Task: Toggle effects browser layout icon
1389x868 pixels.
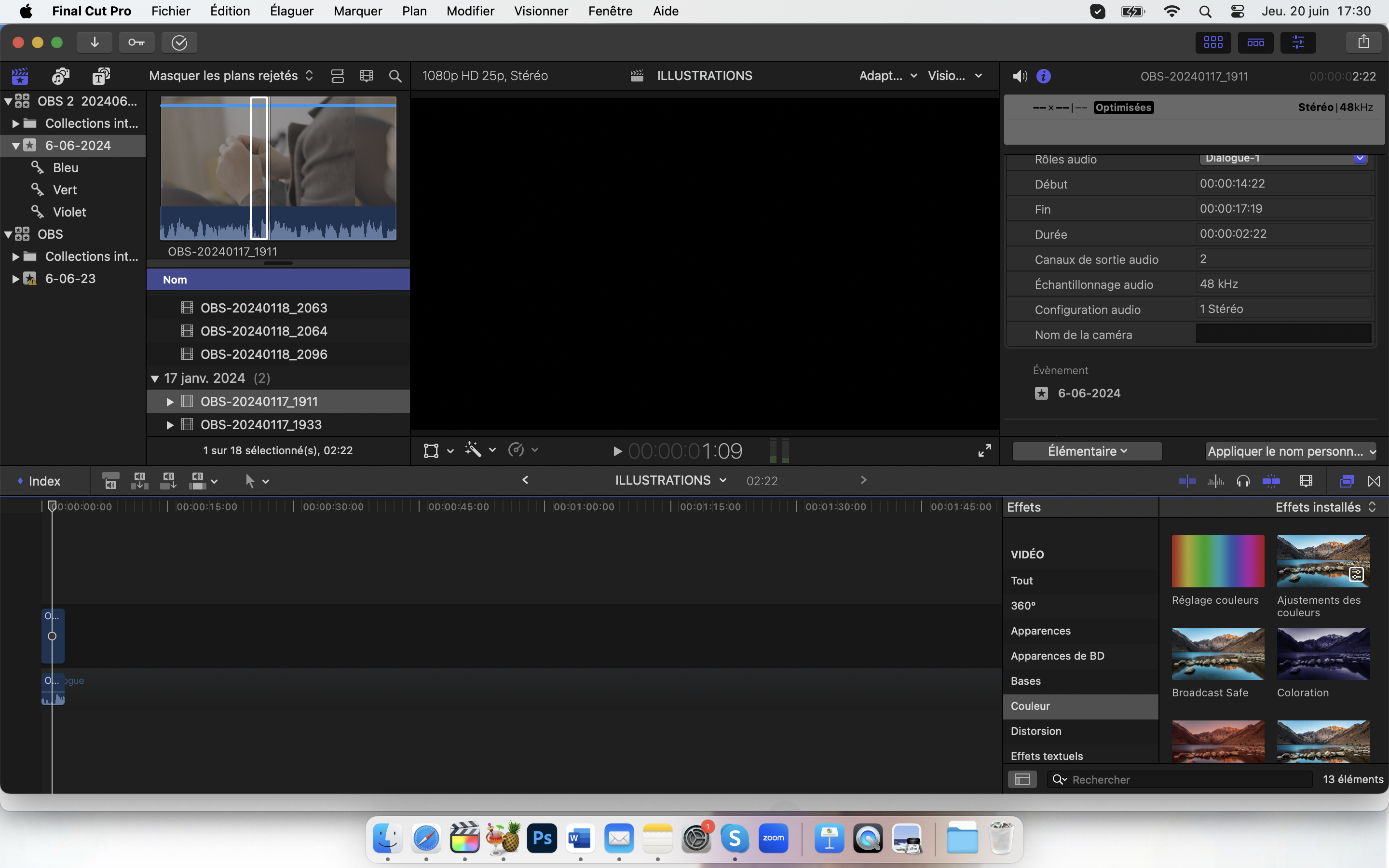Action: point(1022,779)
